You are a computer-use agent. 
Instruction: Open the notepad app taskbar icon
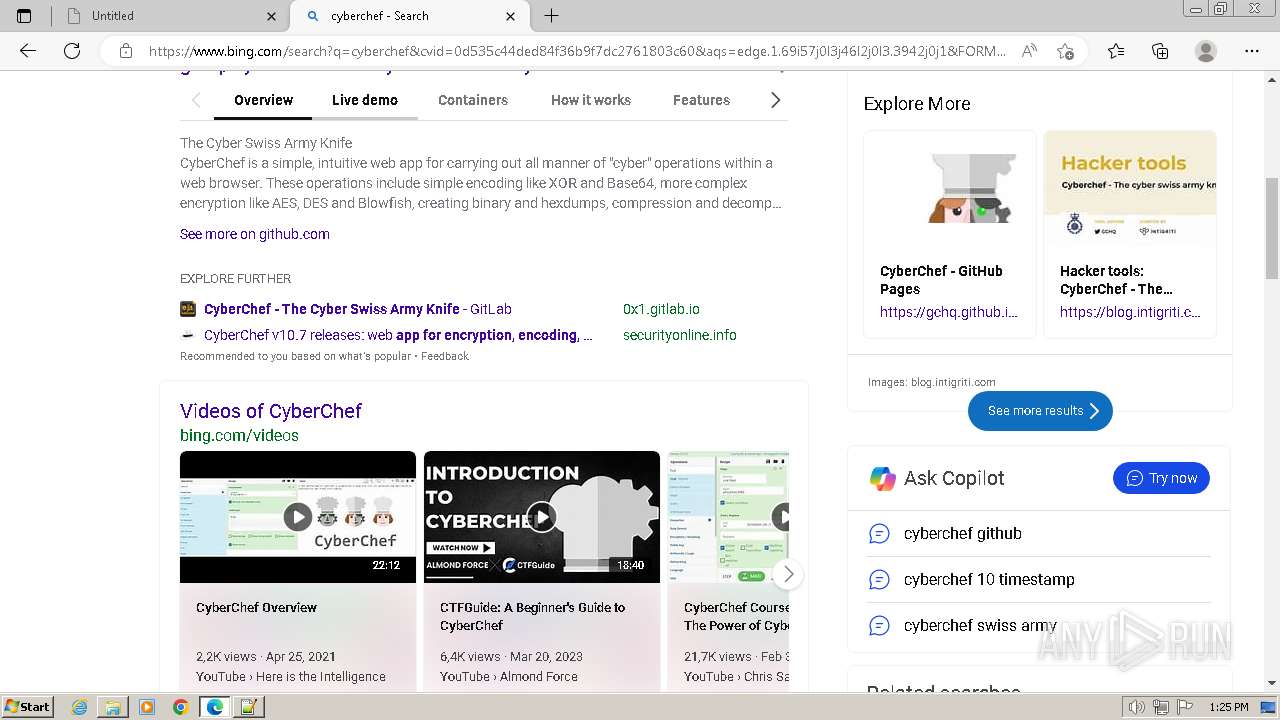[248, 707]
